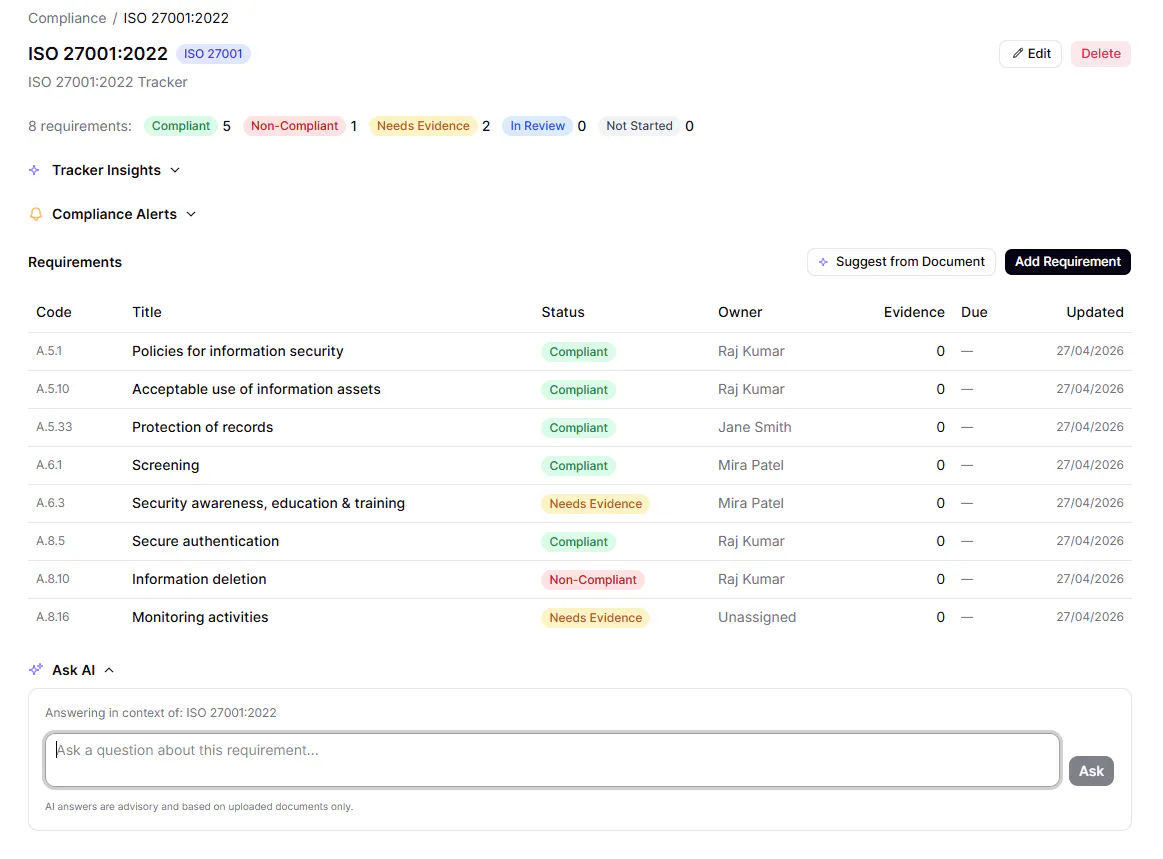Screen dimensions: 1163x859
Task: Open Protection of records requirement
Action: (202, 427)
